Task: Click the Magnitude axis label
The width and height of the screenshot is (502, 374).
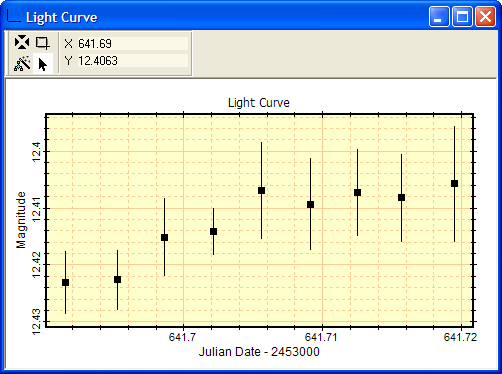Action: coord(21,220)
